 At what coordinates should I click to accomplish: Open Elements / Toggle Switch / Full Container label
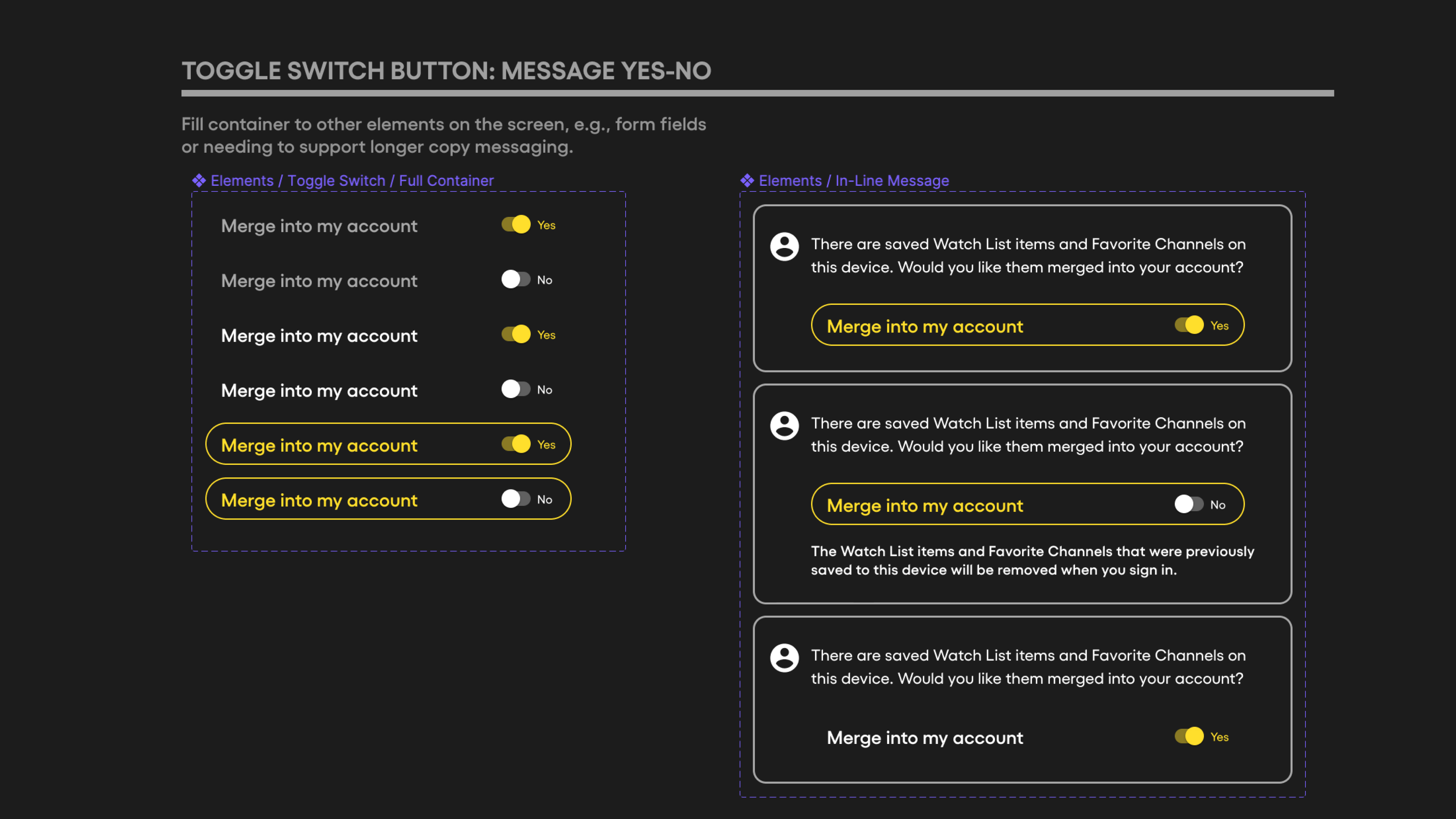(x=351, y=181)
